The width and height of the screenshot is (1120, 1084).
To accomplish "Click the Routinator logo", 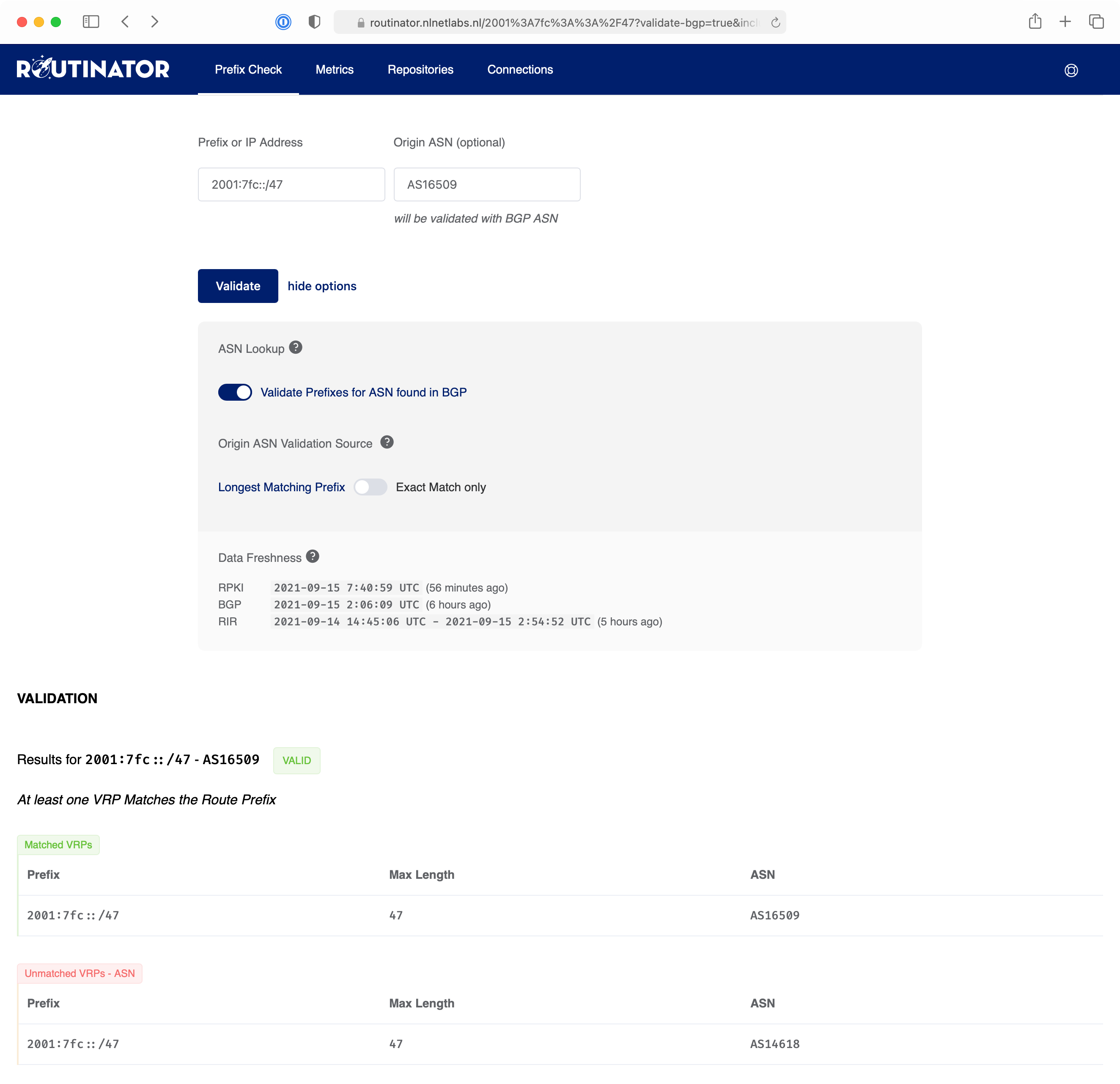I will pyautogui.click(x=93, y=69).
